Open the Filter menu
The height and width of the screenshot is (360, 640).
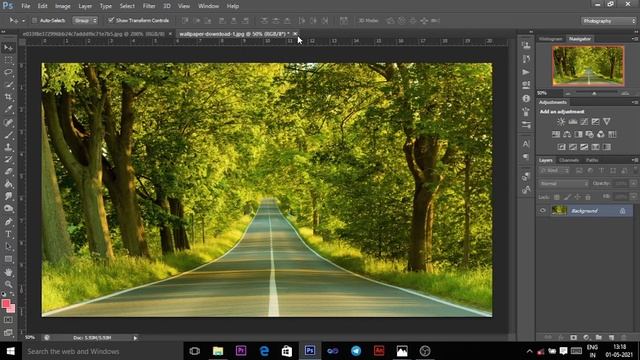[x=149, y=6]
